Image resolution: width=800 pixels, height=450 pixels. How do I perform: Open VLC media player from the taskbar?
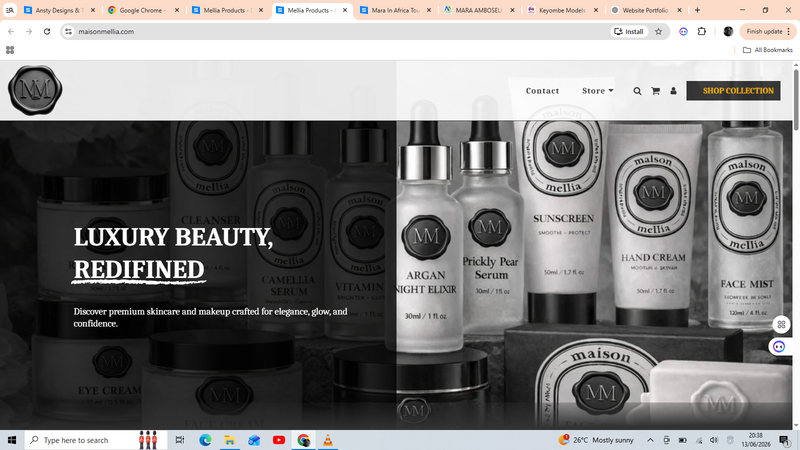[328, 440]
